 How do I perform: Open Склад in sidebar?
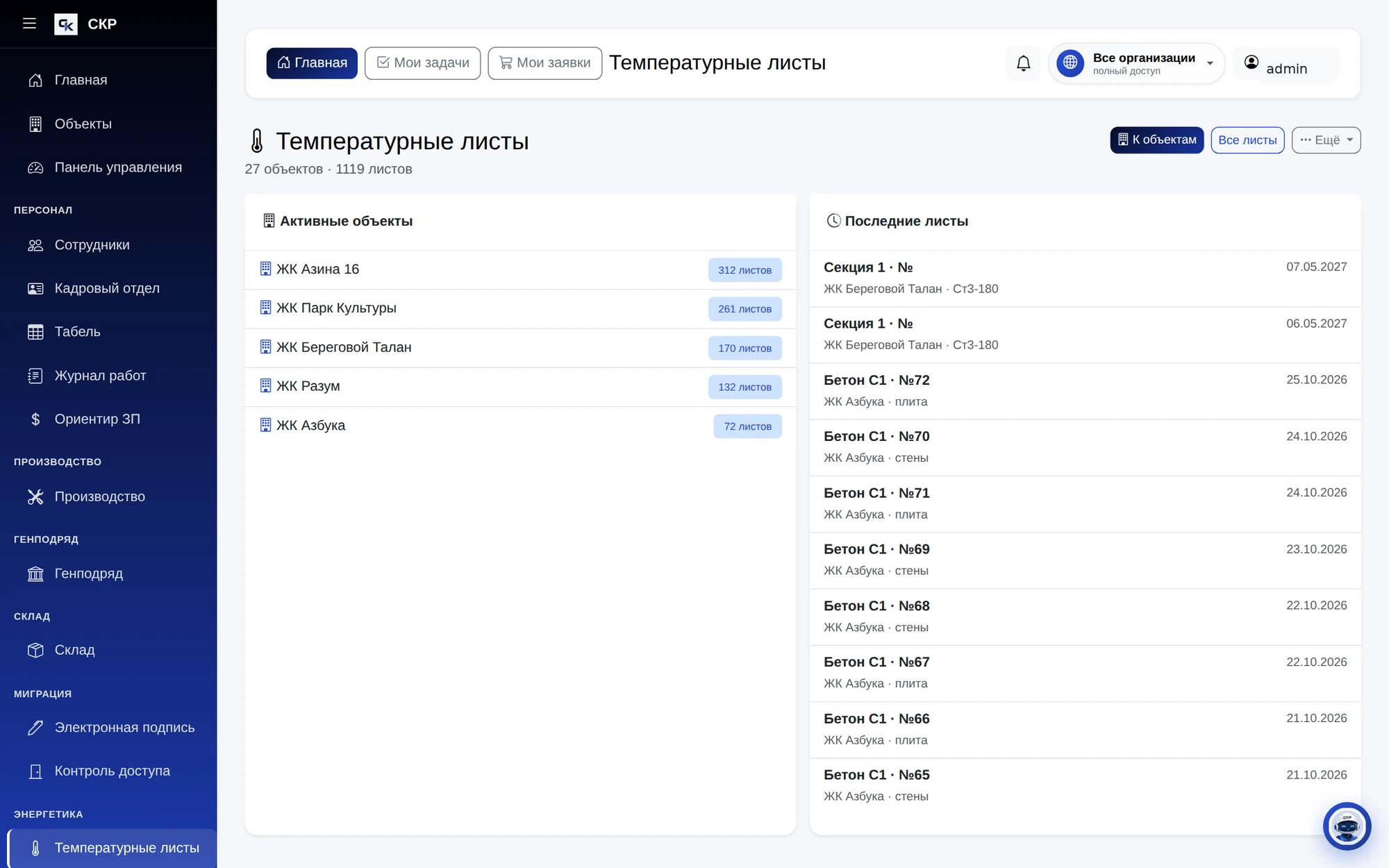point(108,651)
